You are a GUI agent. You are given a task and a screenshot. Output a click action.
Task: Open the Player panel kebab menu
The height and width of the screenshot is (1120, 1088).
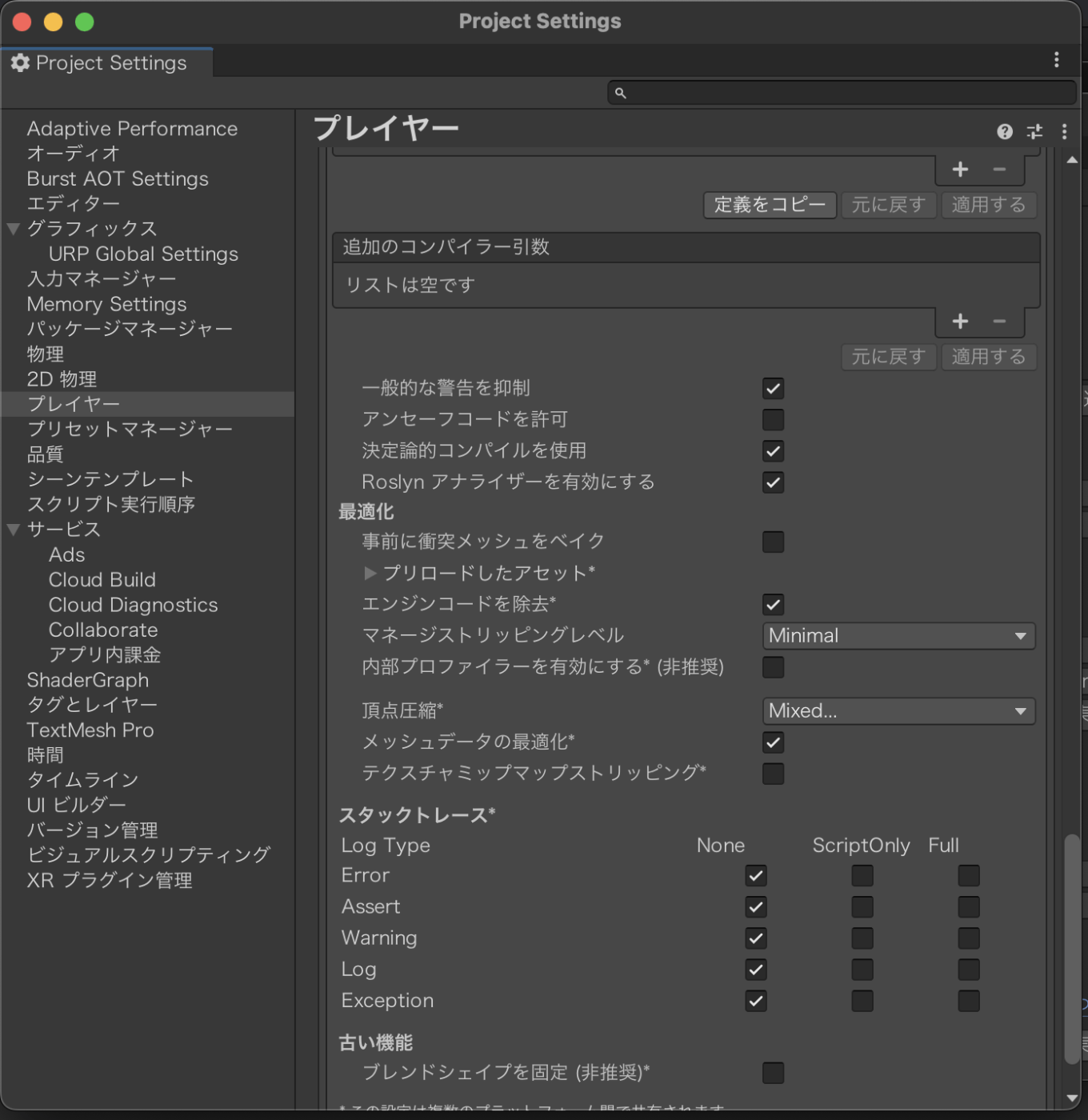(1065, 131)
